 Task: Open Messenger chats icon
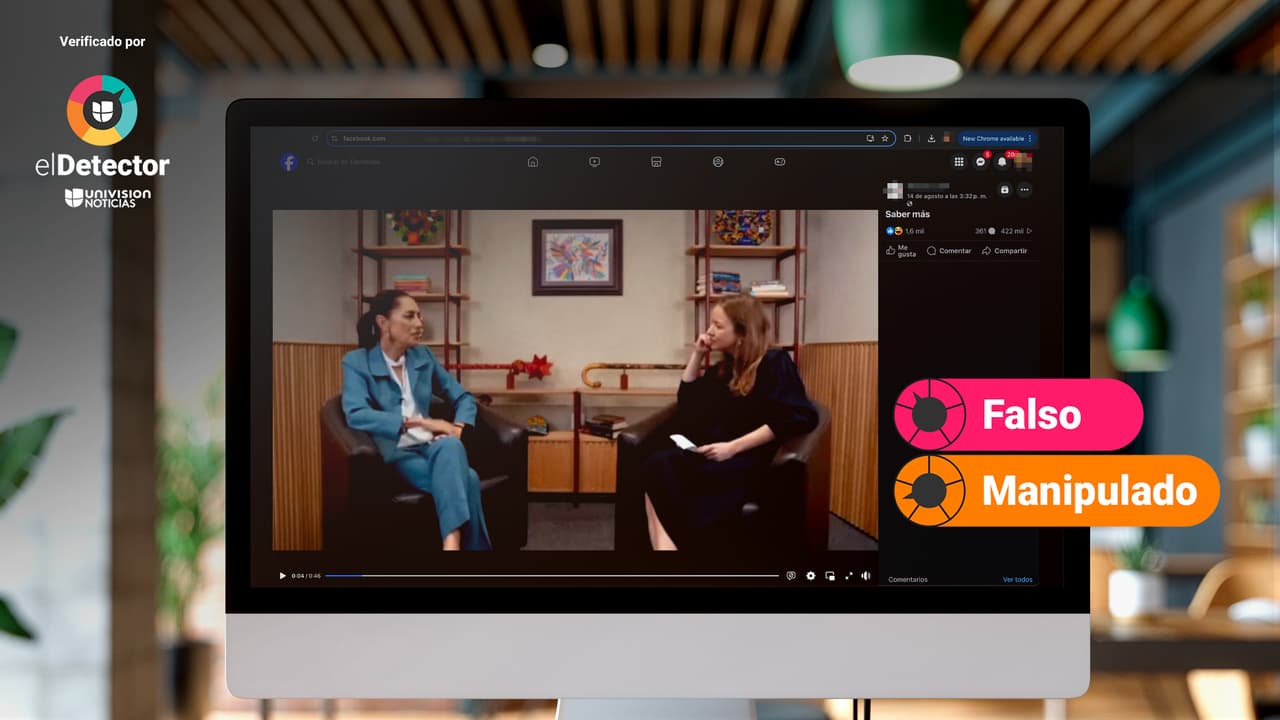[x=981, y=162]
